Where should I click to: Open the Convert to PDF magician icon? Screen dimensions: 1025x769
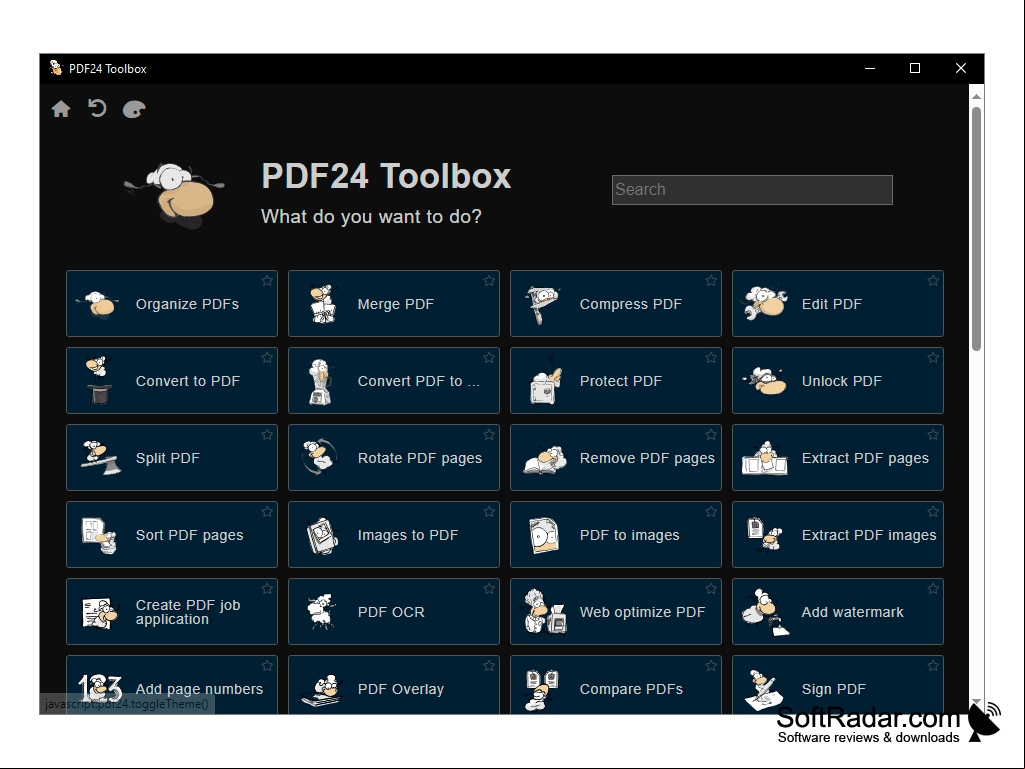[x=99, y=380]
